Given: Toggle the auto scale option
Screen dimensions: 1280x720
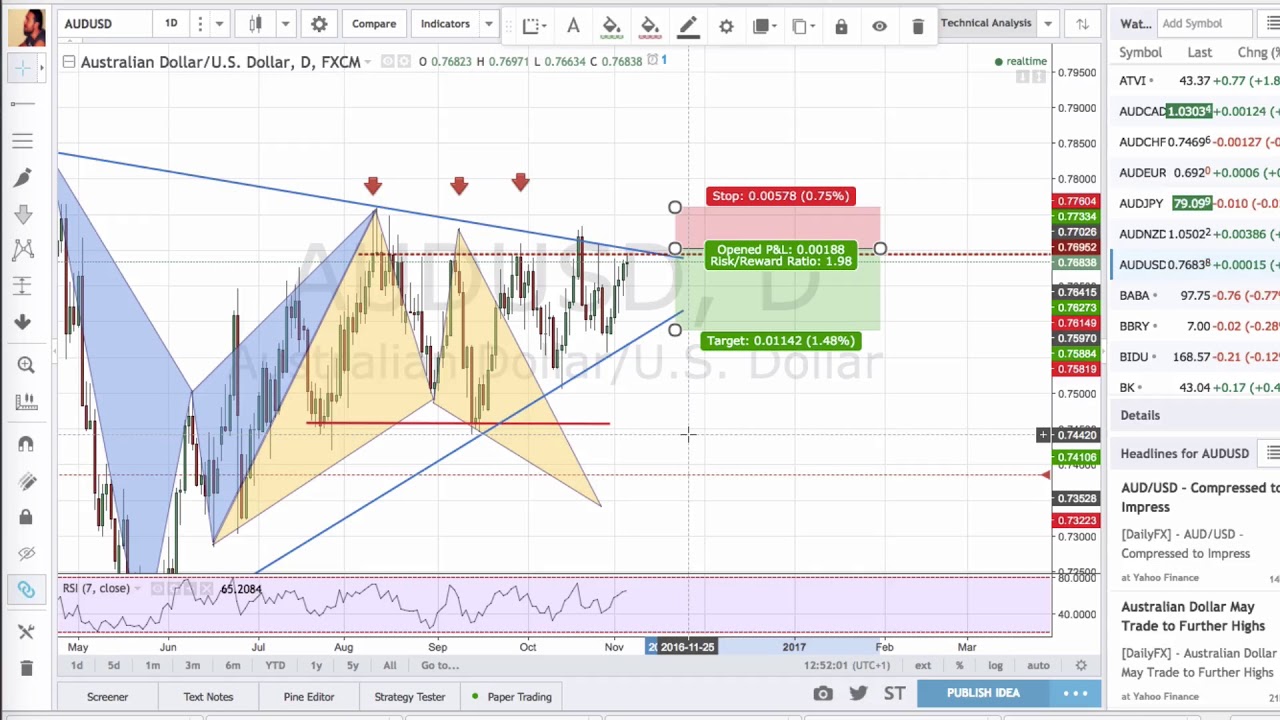Looking at the screenshot, I should coord(1038,666).
